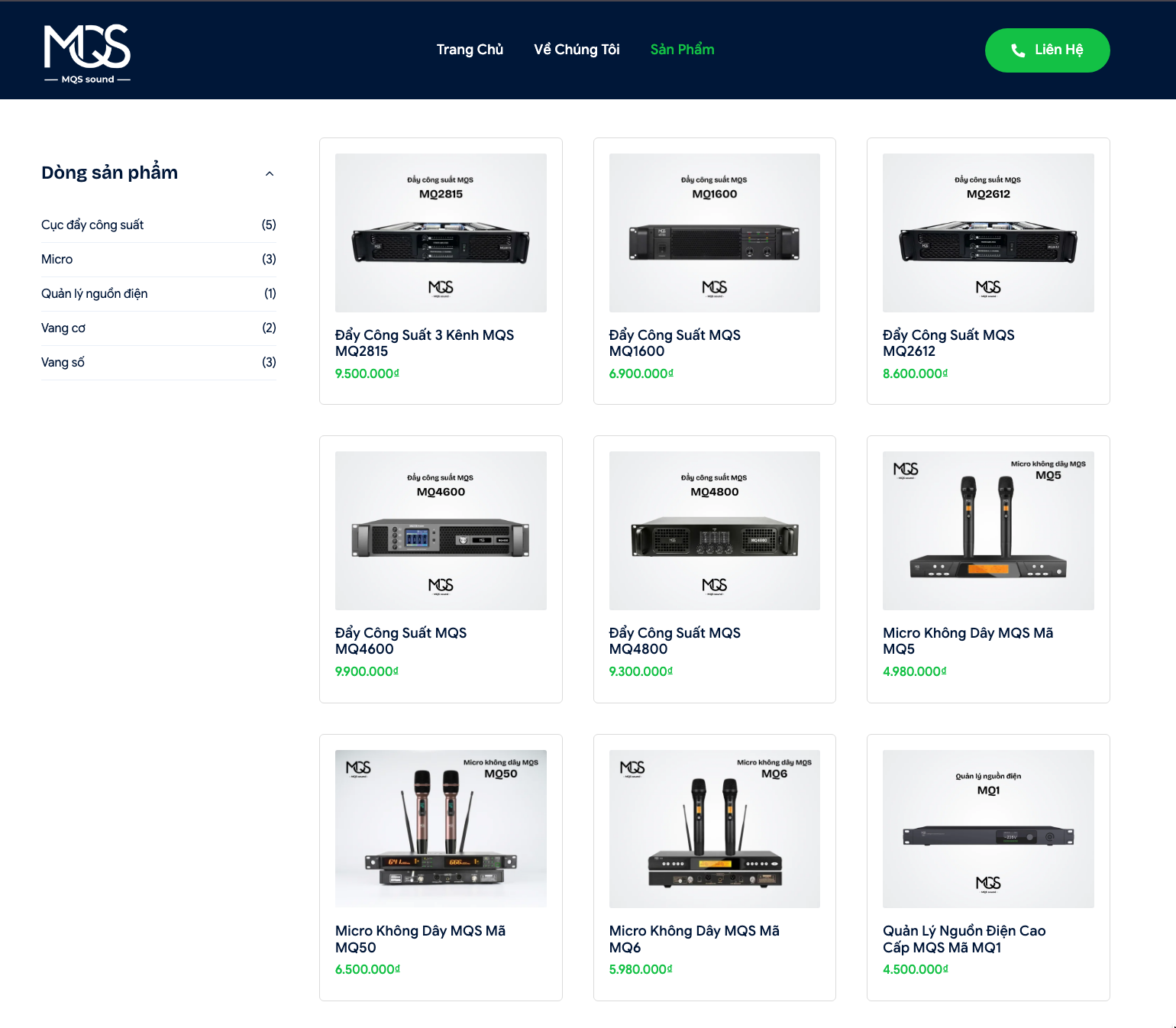This screenshot has height=1028, width=1176.
Task: Open Quản Lý Nguồn Điện Cao Cấp MQ1 title
Action: (x=964, y=939)
